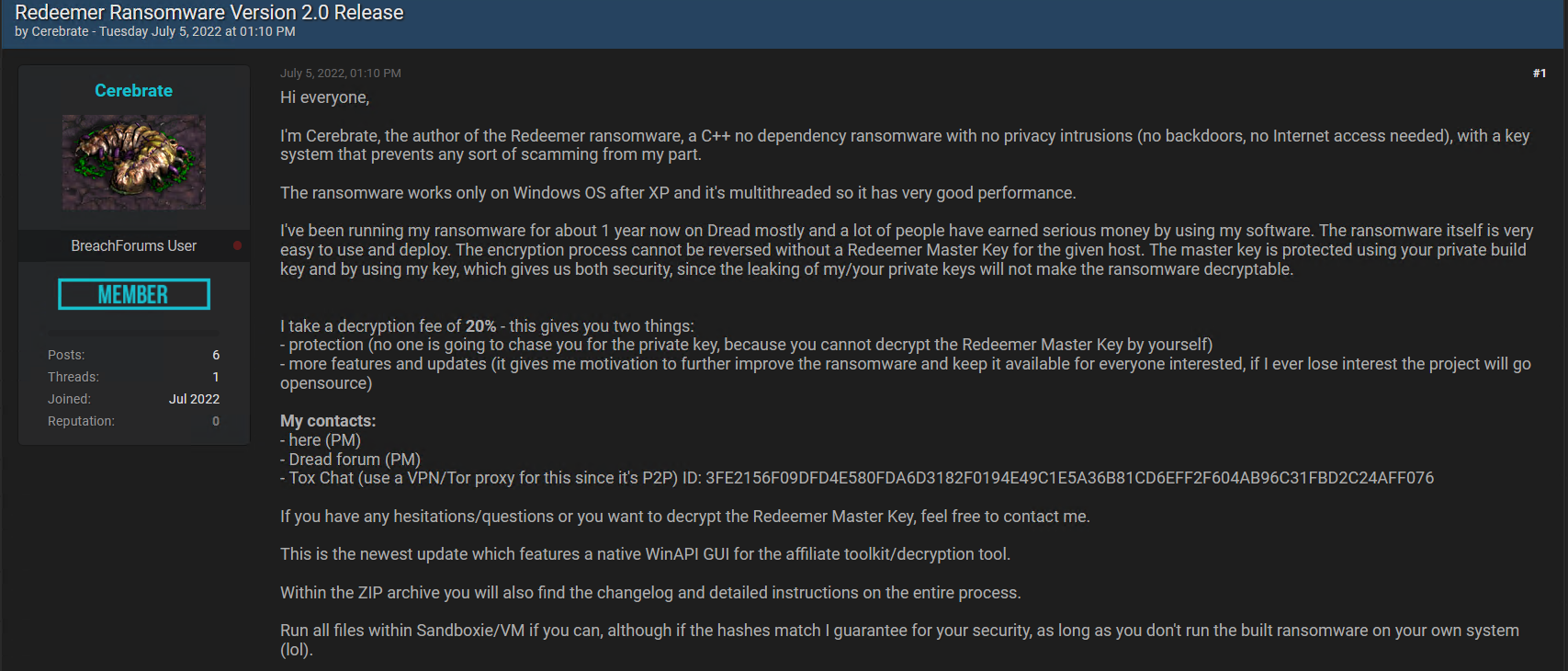Screen dimensions: 1568x671
Task: Click the Reputation value of 0
Action: [216, 421]
